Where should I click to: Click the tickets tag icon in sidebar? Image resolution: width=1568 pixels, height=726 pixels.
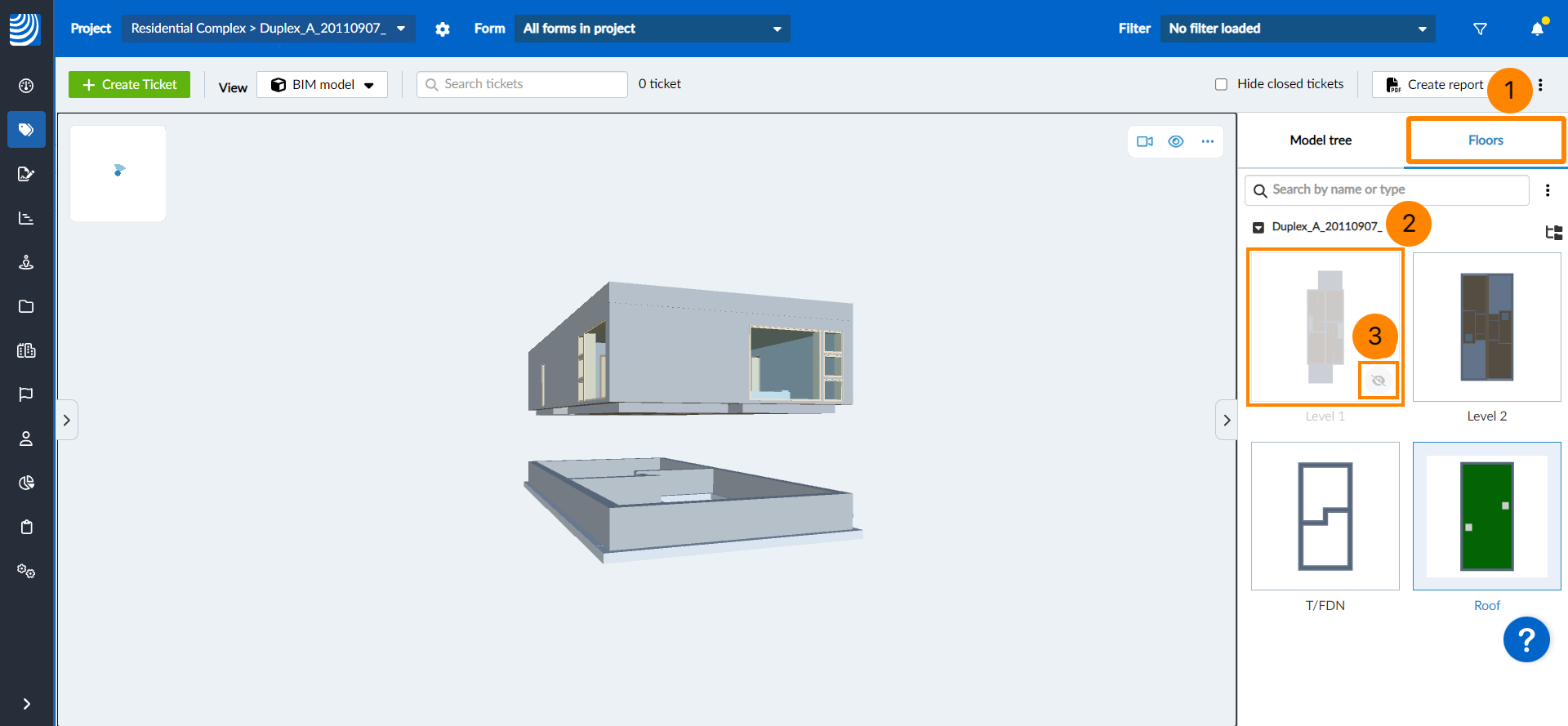26,130
